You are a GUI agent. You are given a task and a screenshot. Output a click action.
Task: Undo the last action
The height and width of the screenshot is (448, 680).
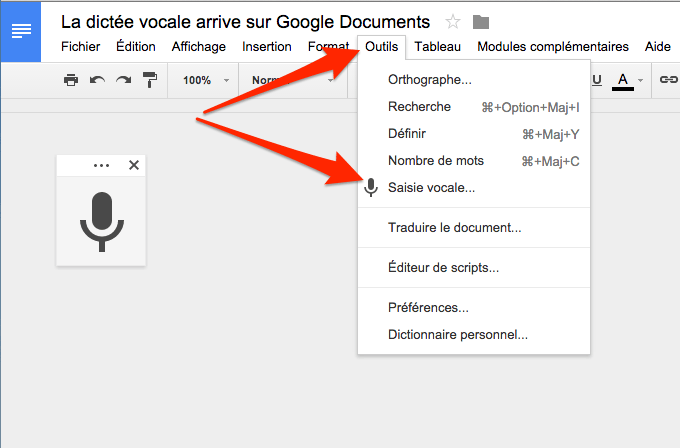point(97,80)
